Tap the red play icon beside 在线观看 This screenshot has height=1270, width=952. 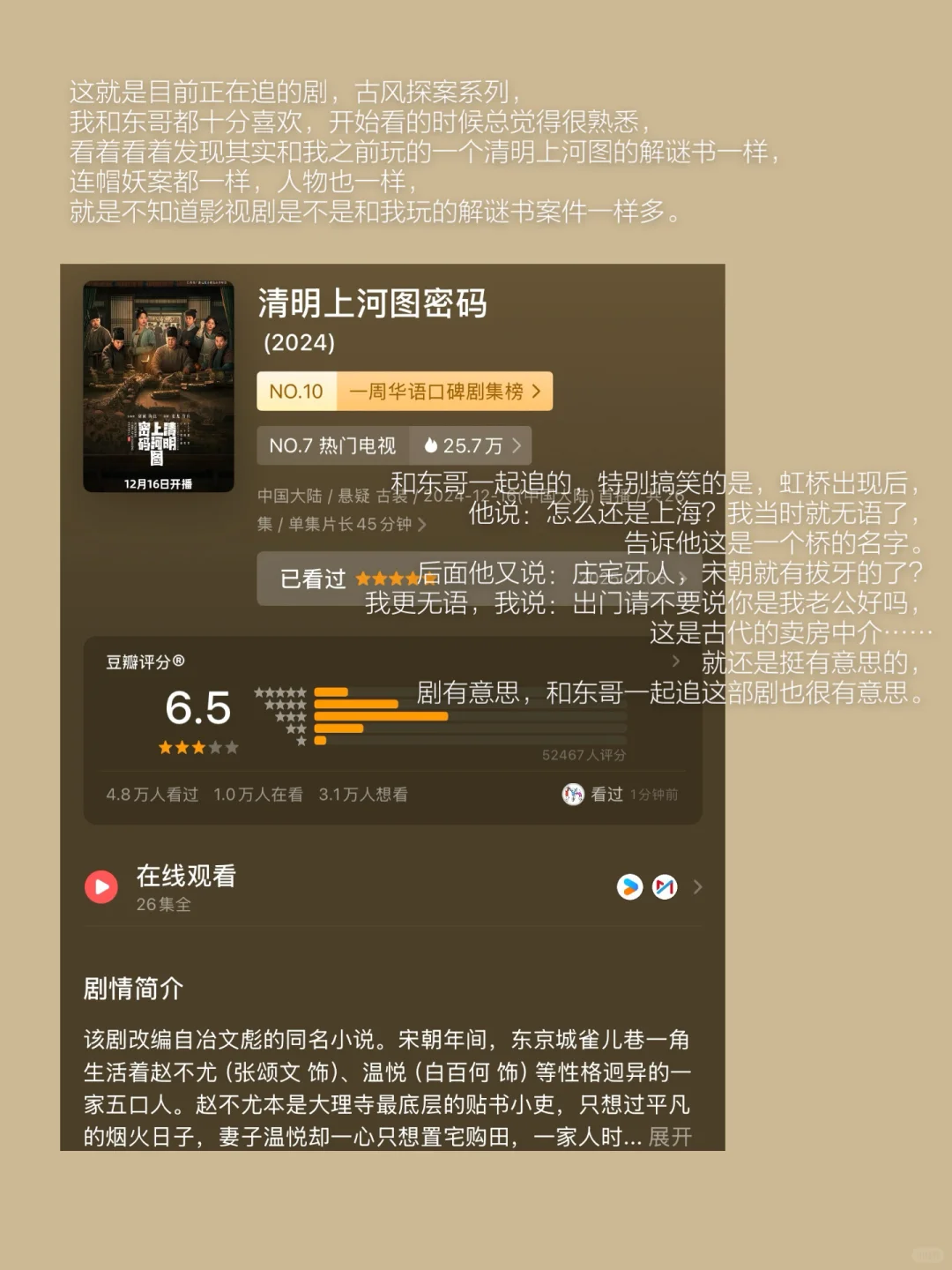tap(101, 886)
